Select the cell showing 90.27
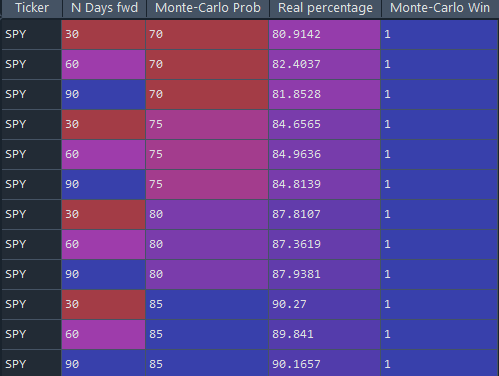Screen dimensions: 499x376 tap(325, 304)
